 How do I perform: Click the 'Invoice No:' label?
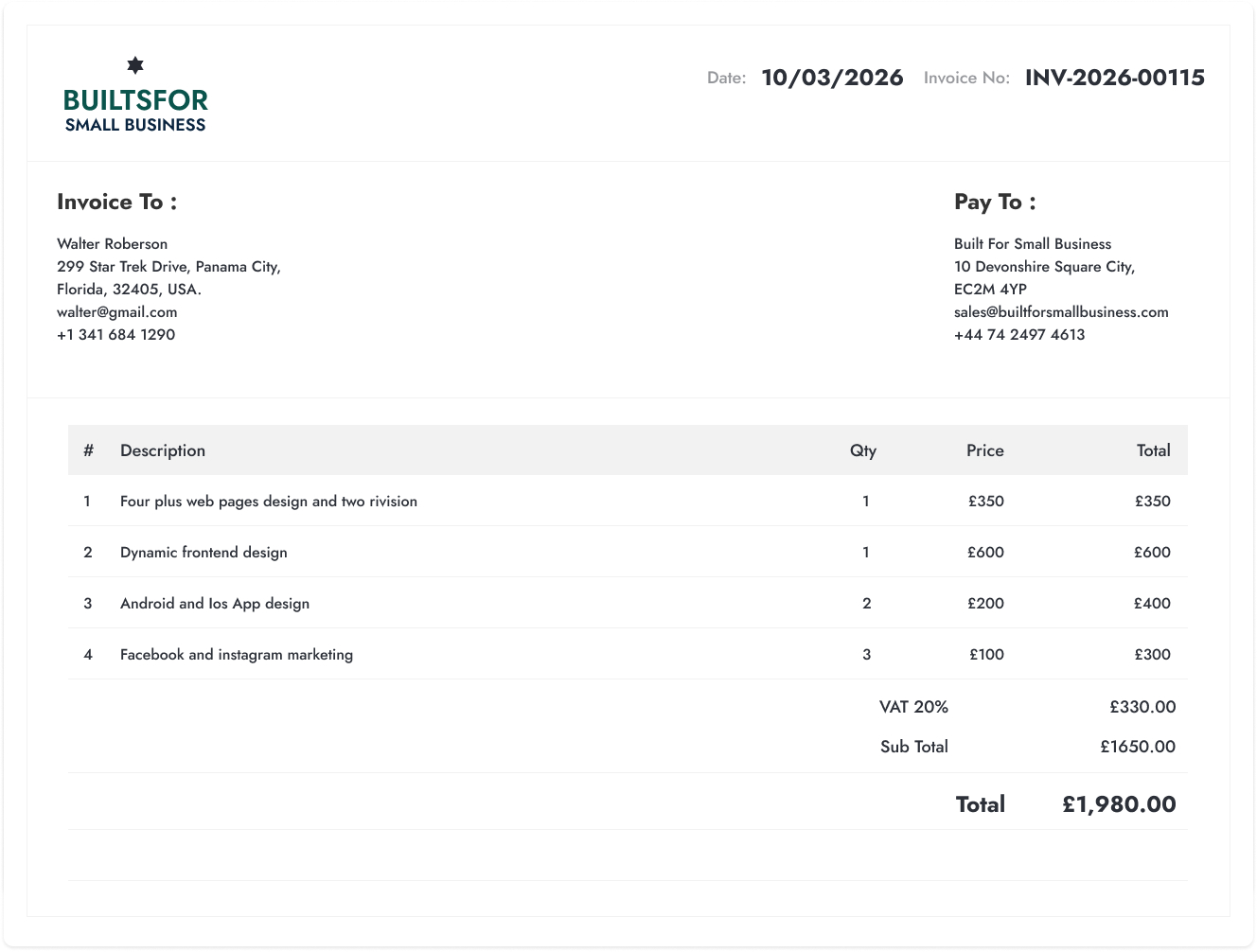[966, 78]
